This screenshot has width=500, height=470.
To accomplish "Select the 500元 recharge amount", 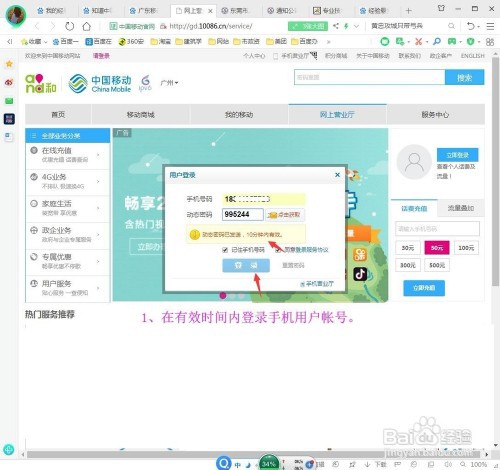I will (437, 265).
